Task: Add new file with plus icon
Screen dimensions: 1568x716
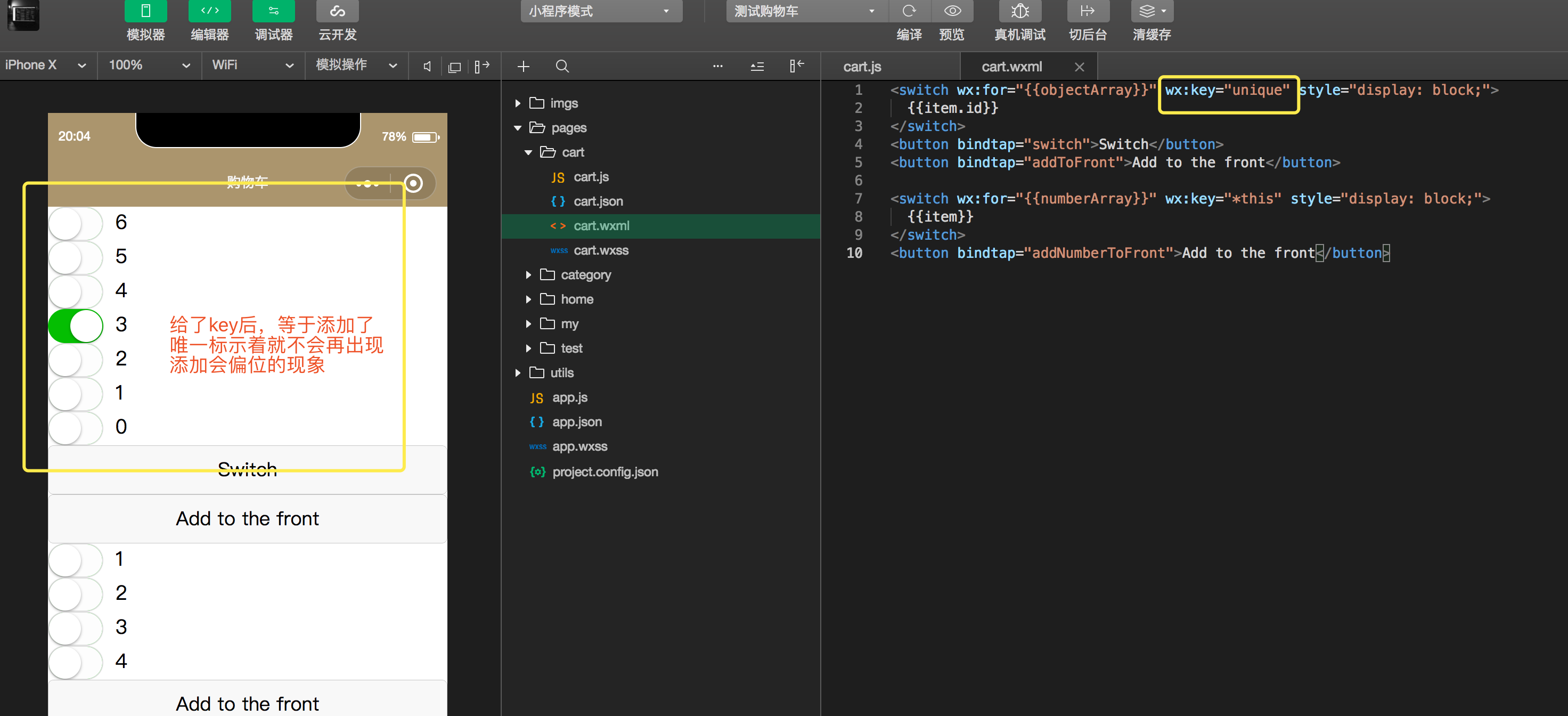Action: [x=523, y=66]
